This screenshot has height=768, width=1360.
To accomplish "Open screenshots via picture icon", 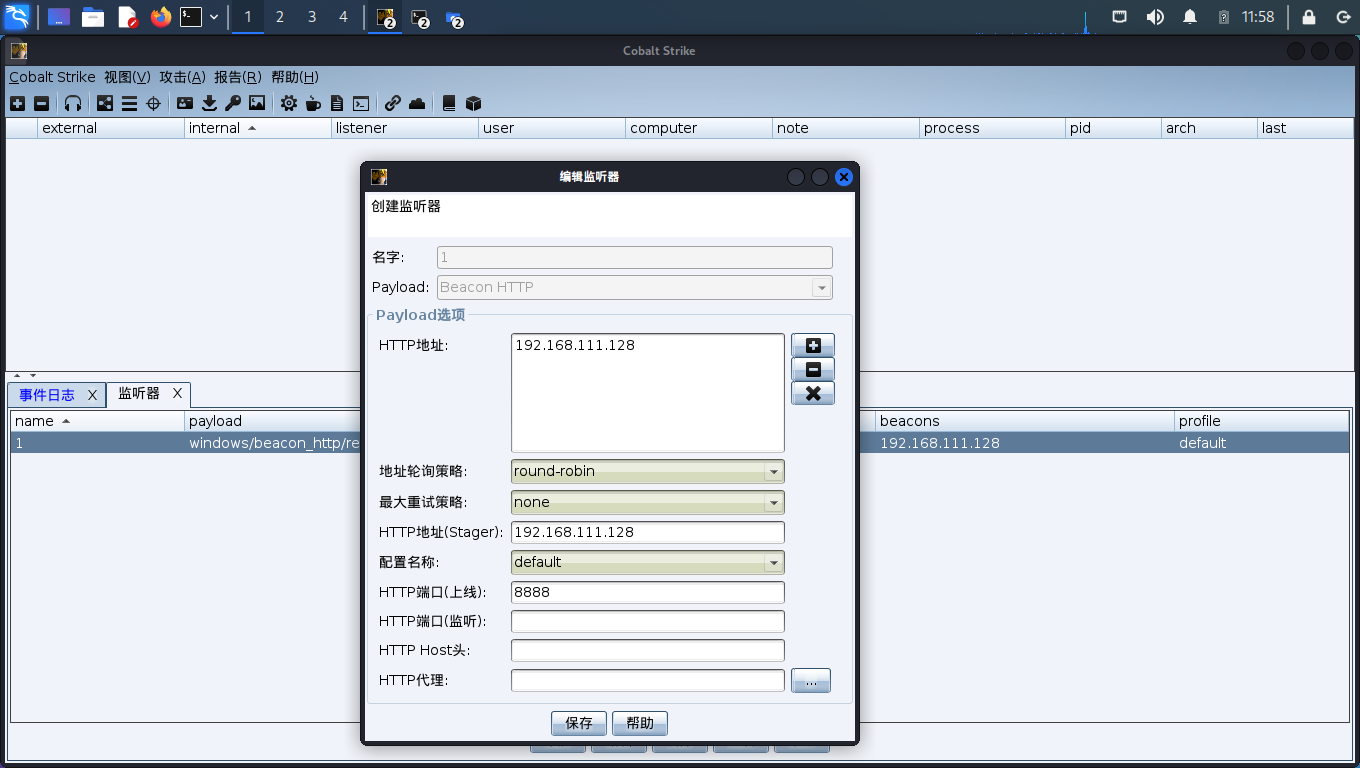I will click(257, 103).
